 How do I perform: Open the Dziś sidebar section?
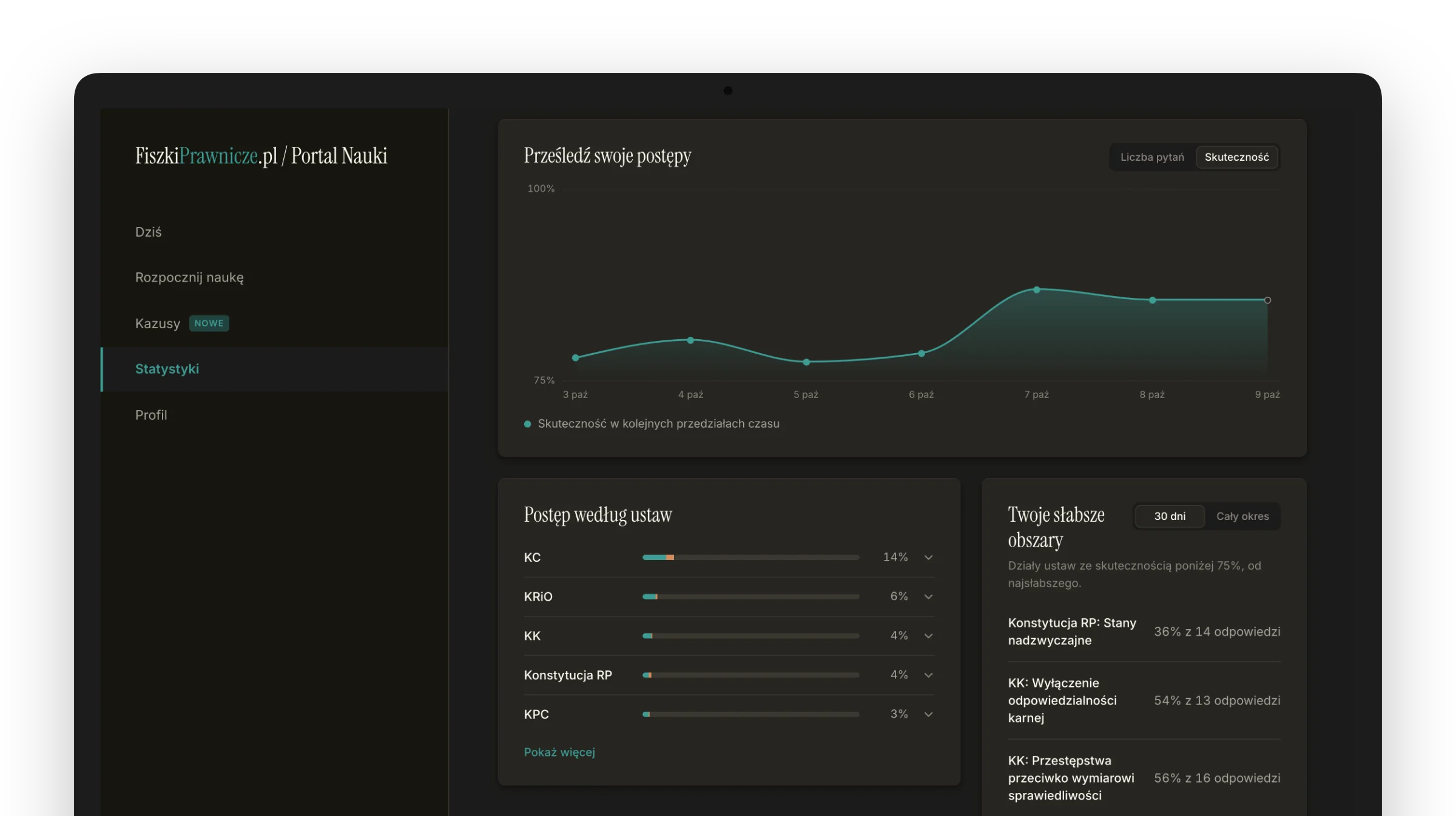point(148,232)
